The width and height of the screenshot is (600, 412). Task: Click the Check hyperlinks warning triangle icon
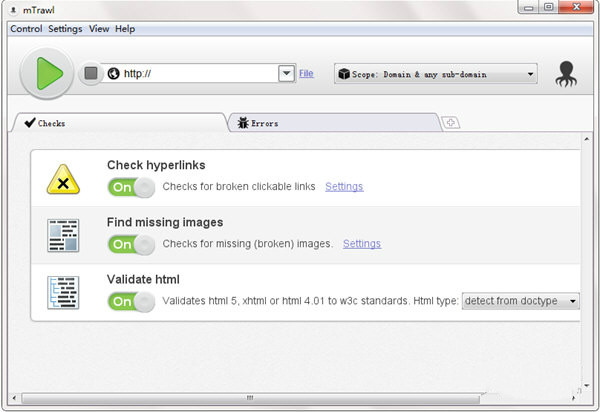(63, 179)
